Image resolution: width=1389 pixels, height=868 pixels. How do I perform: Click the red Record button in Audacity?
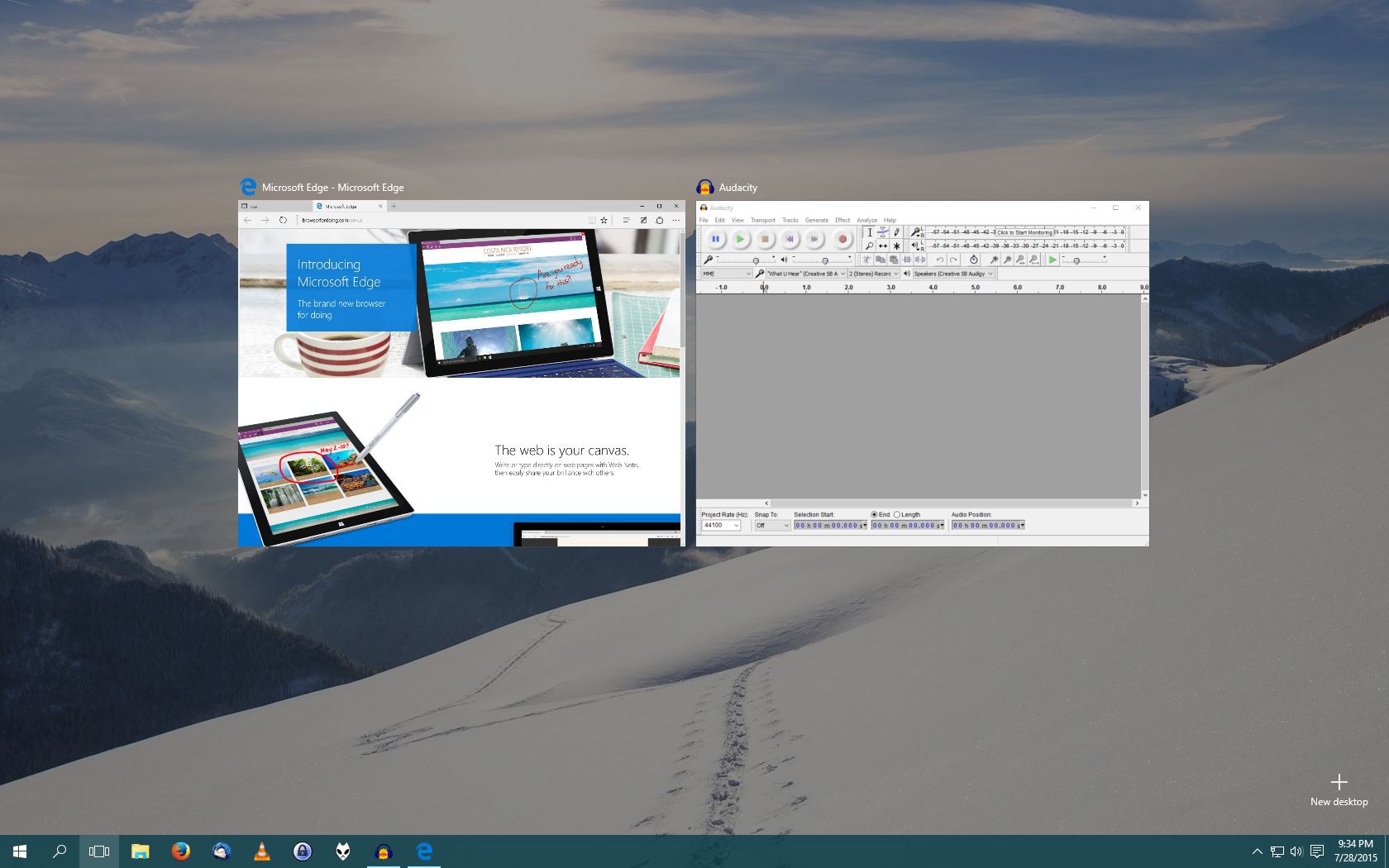(x=842, y=239)
